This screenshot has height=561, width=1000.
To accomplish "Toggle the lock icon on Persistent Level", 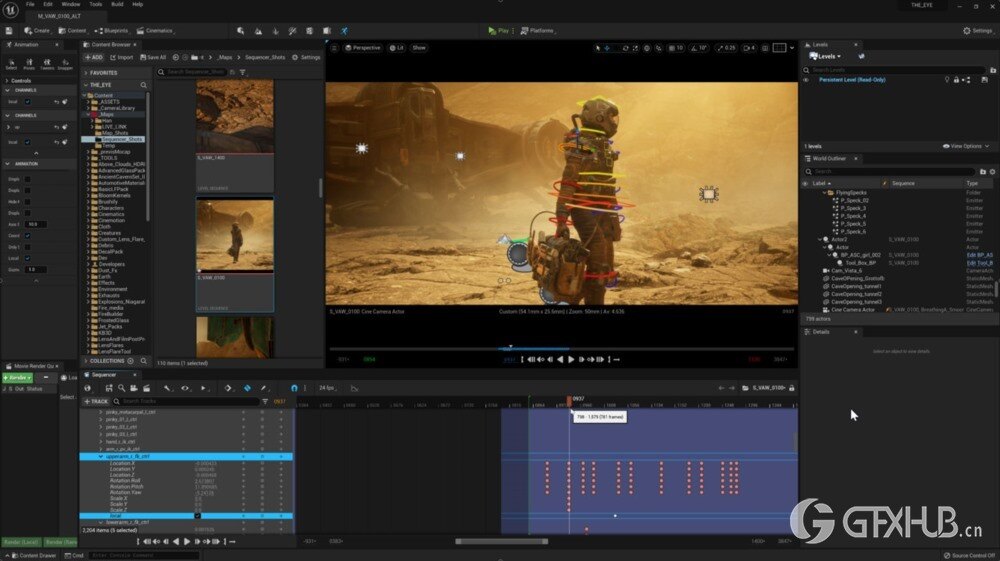I will pos(956,80).
